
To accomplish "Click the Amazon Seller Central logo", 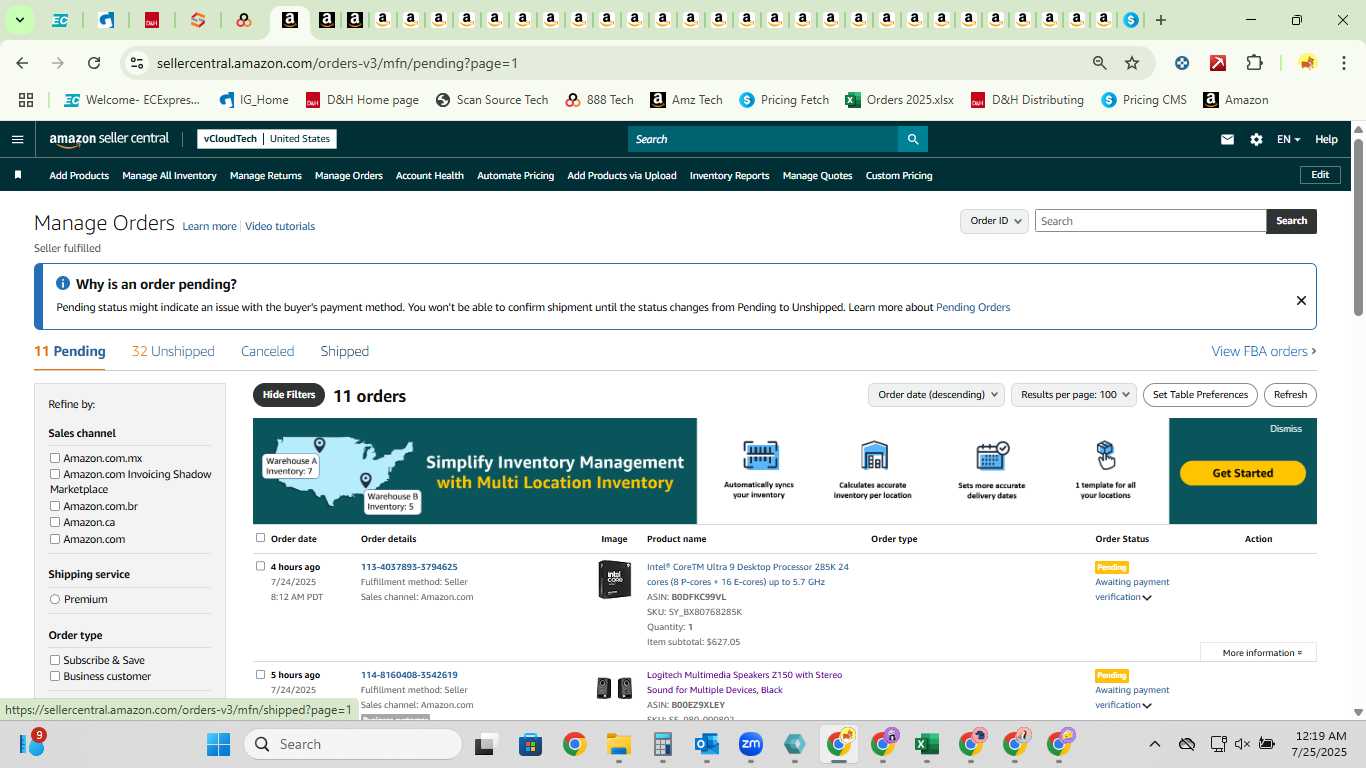I will [x=109, y=139].
